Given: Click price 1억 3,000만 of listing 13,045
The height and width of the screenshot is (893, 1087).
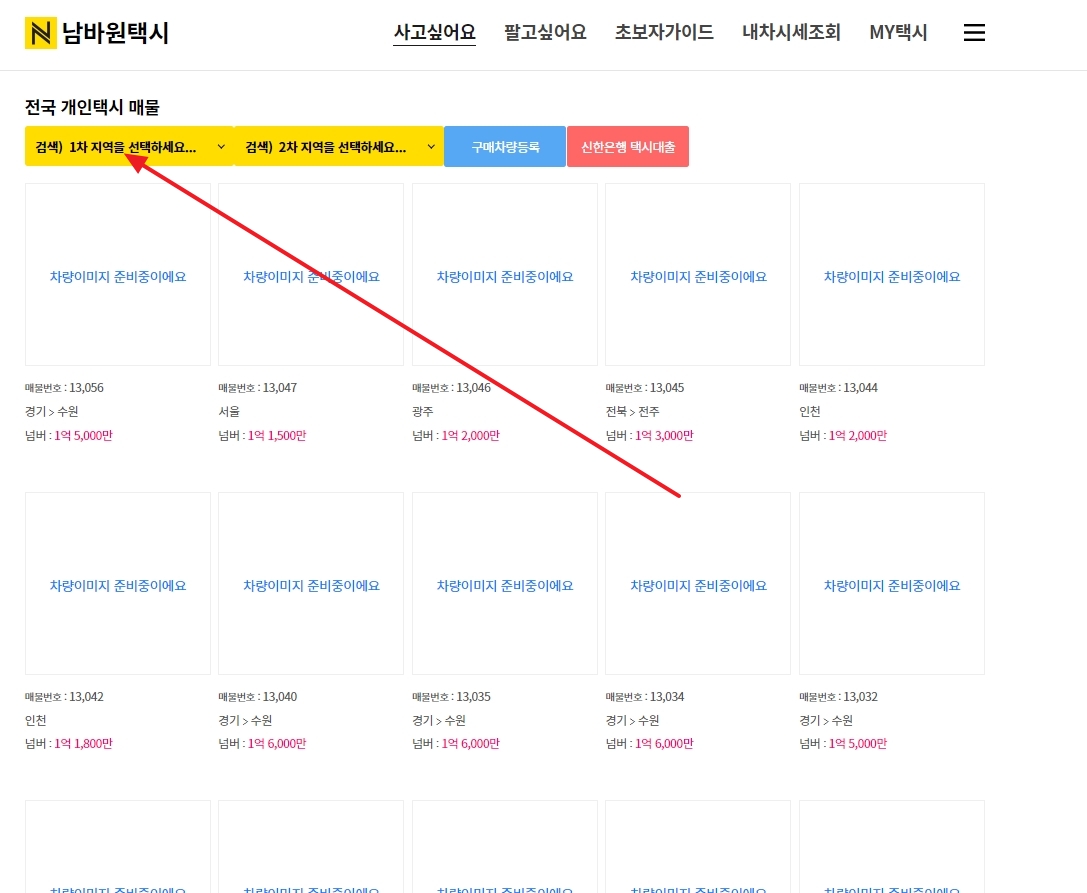Looking at the screenshot, I should [664, 435].
